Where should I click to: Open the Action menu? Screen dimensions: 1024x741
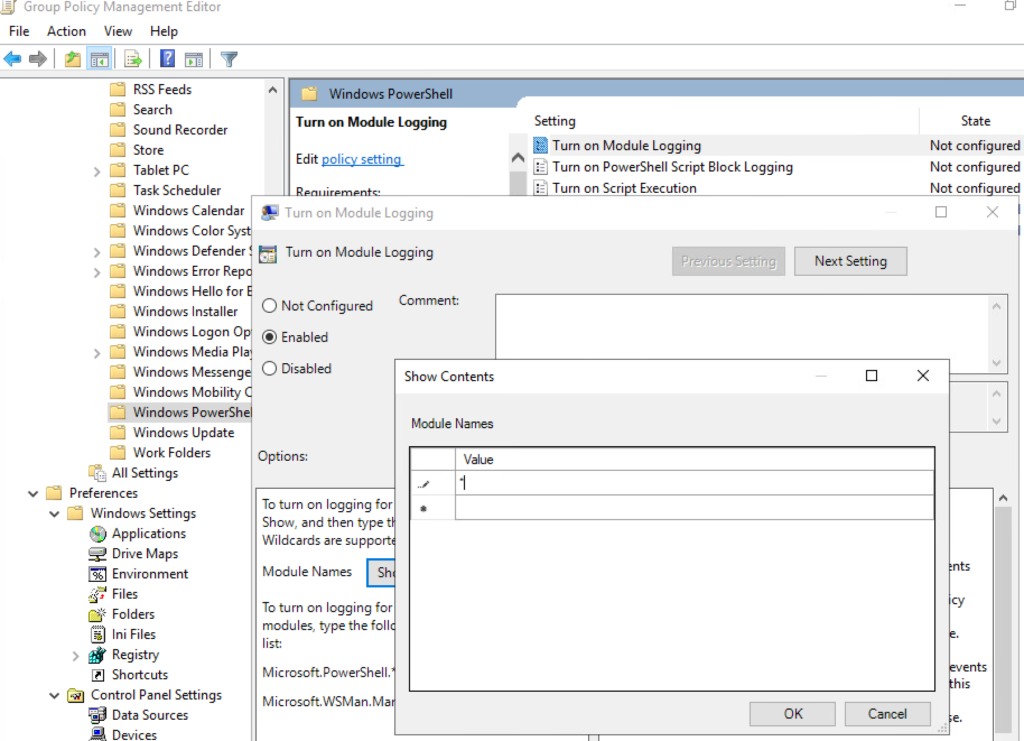coord(66,31)
